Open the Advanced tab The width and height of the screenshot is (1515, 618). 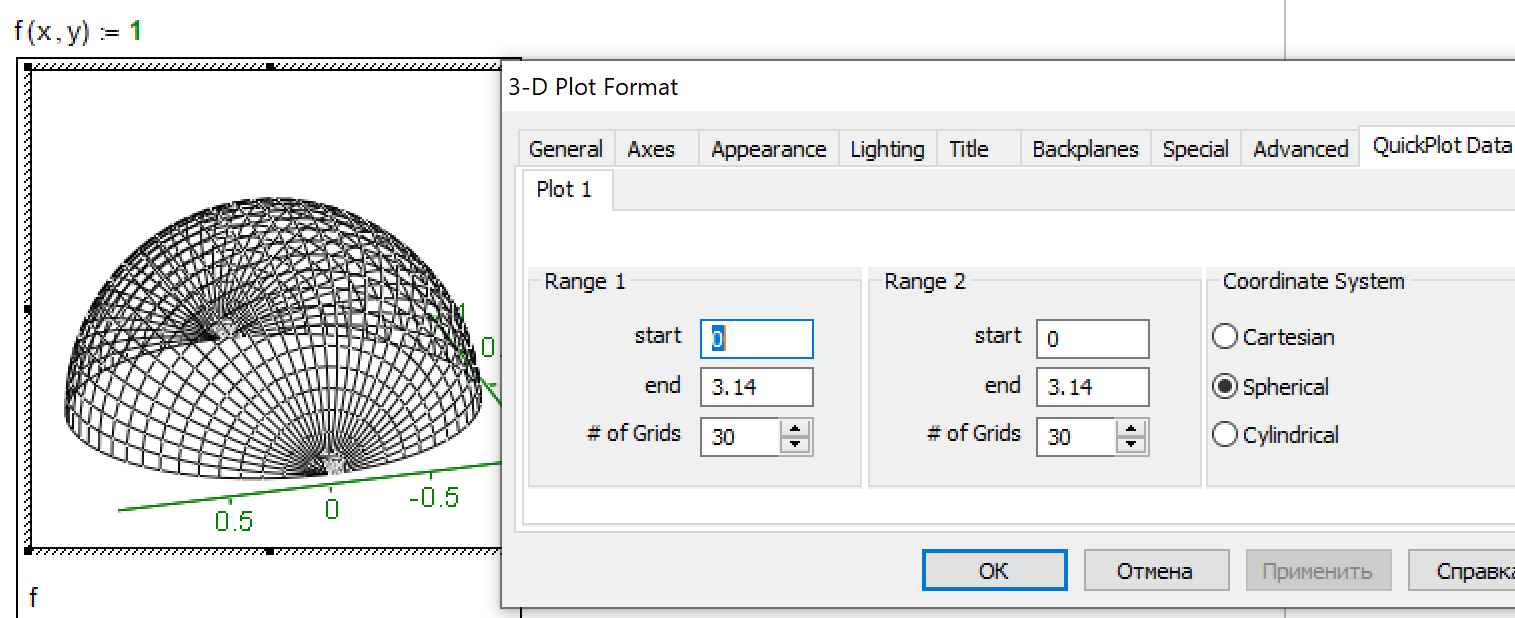coord(1300,148)
